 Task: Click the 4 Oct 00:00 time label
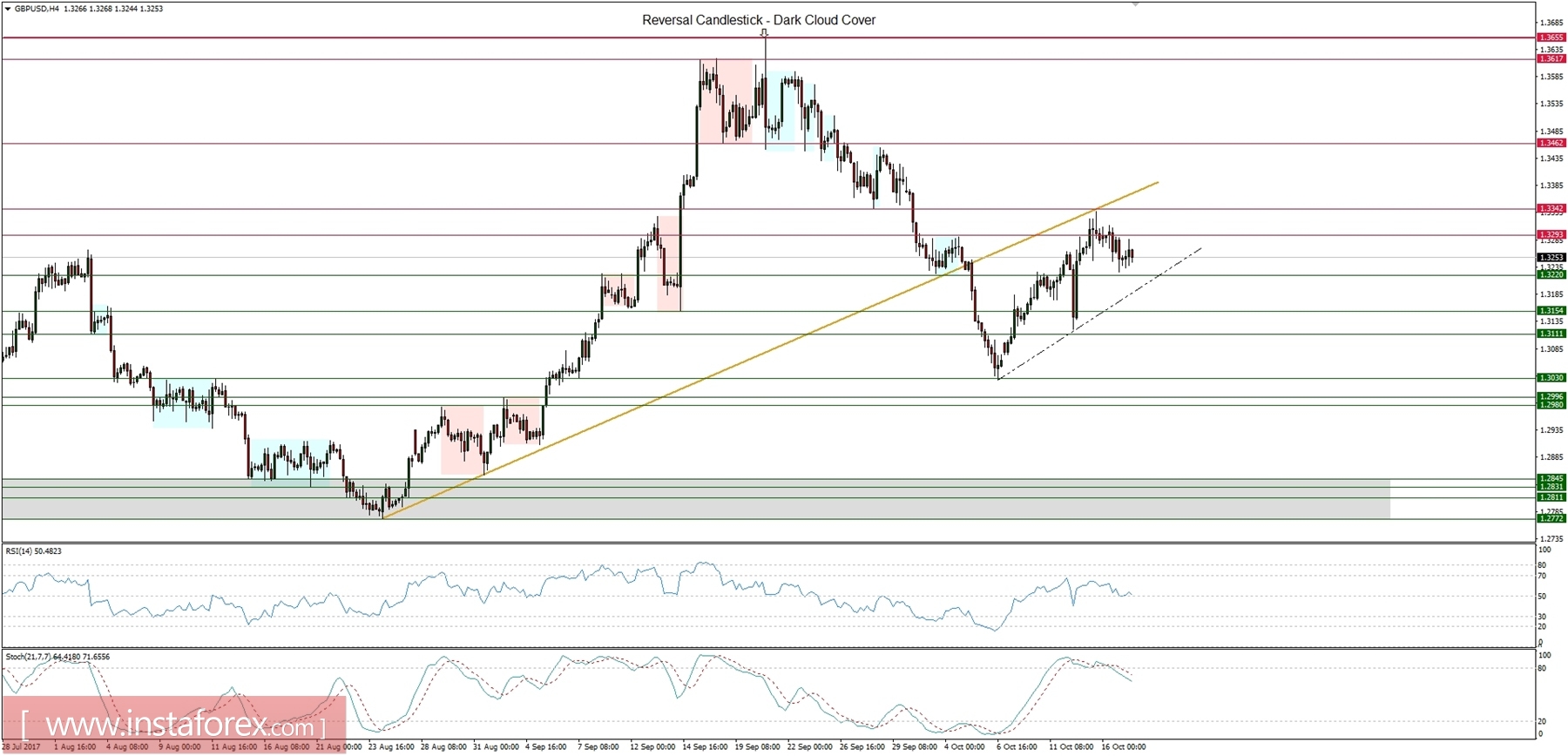(x=964, y=746)
